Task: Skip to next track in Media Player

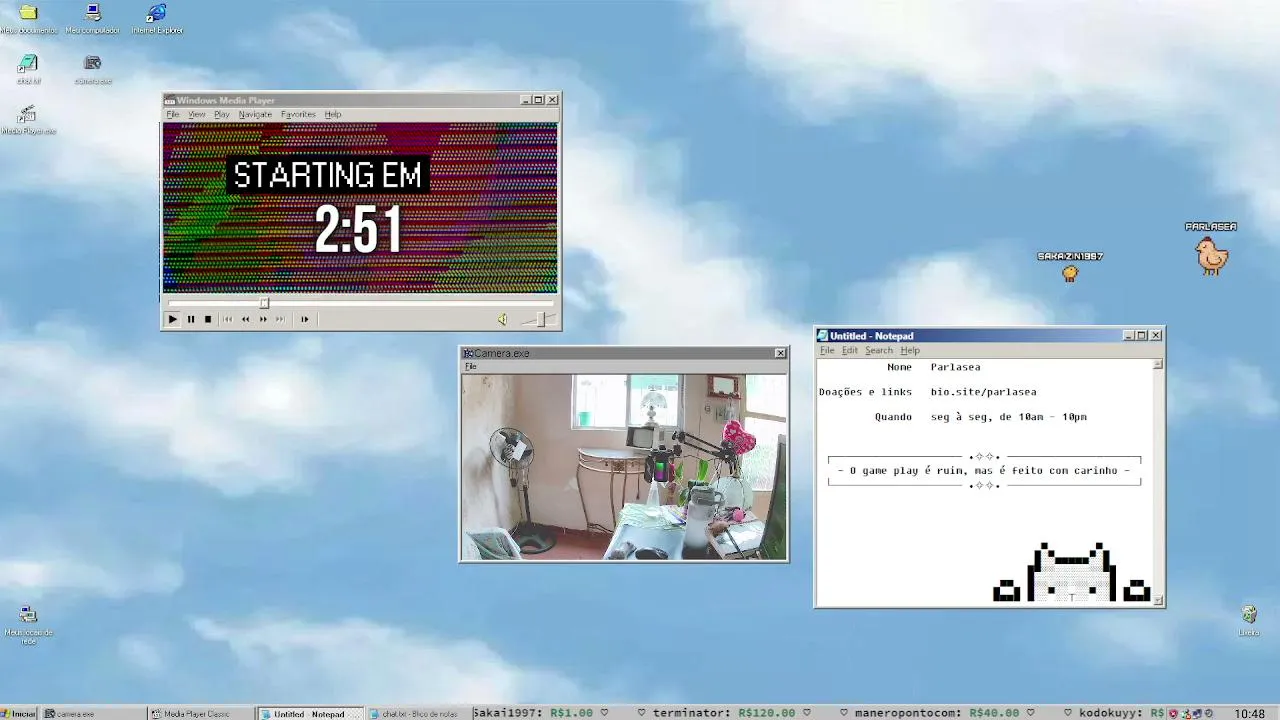Action: click(x=280, y=319)
